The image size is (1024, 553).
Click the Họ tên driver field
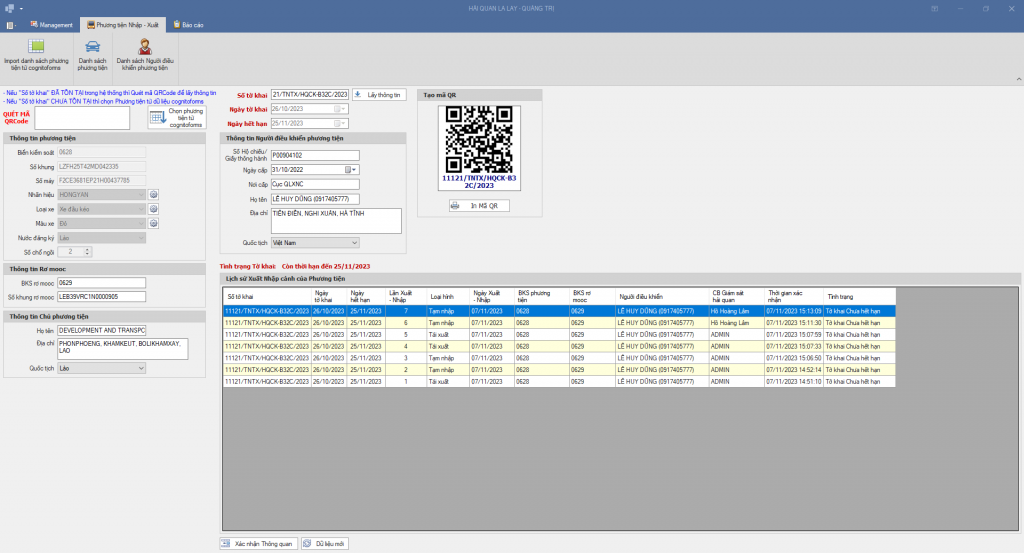[315, 199]
